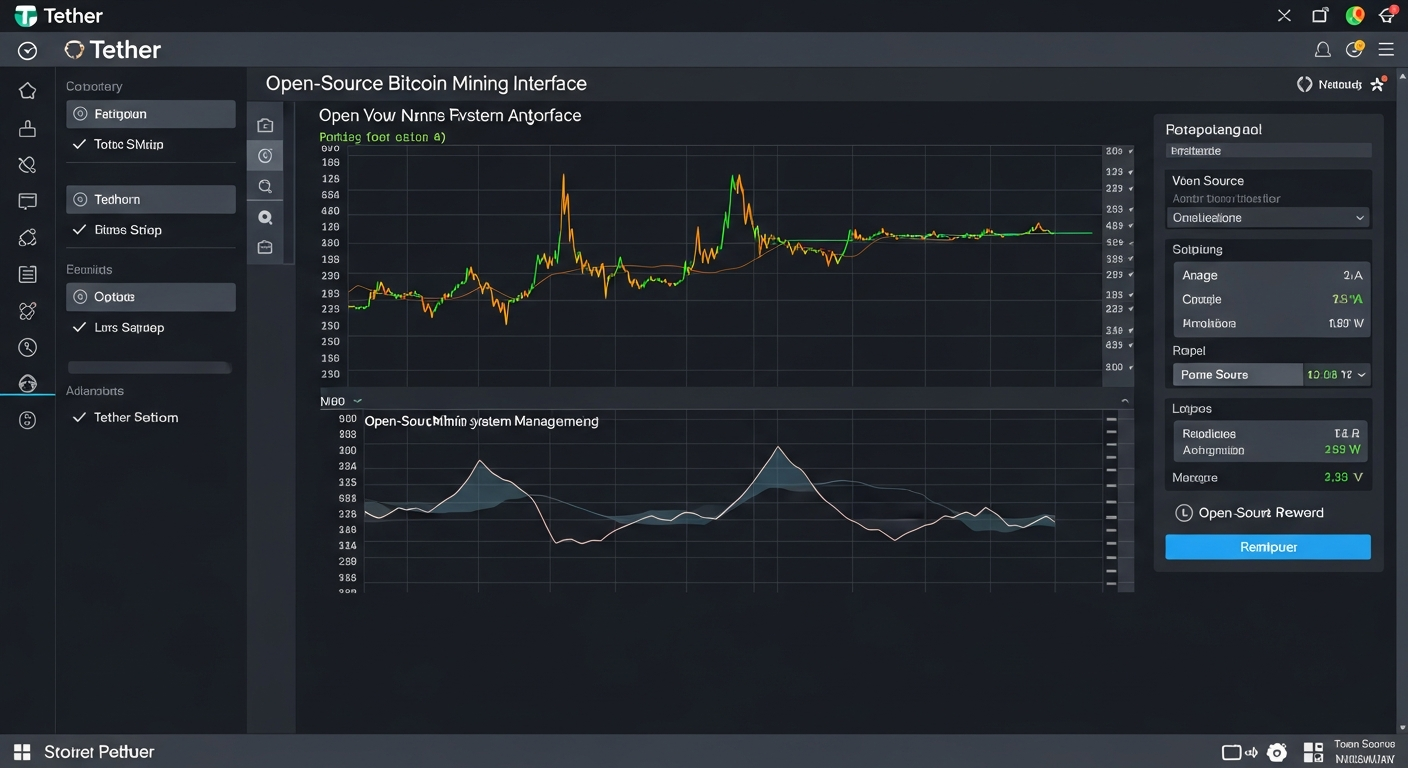Click the Windows Start icon in taskbar
This screenshot has width=1408, height=768.
[x=21, y=752]
